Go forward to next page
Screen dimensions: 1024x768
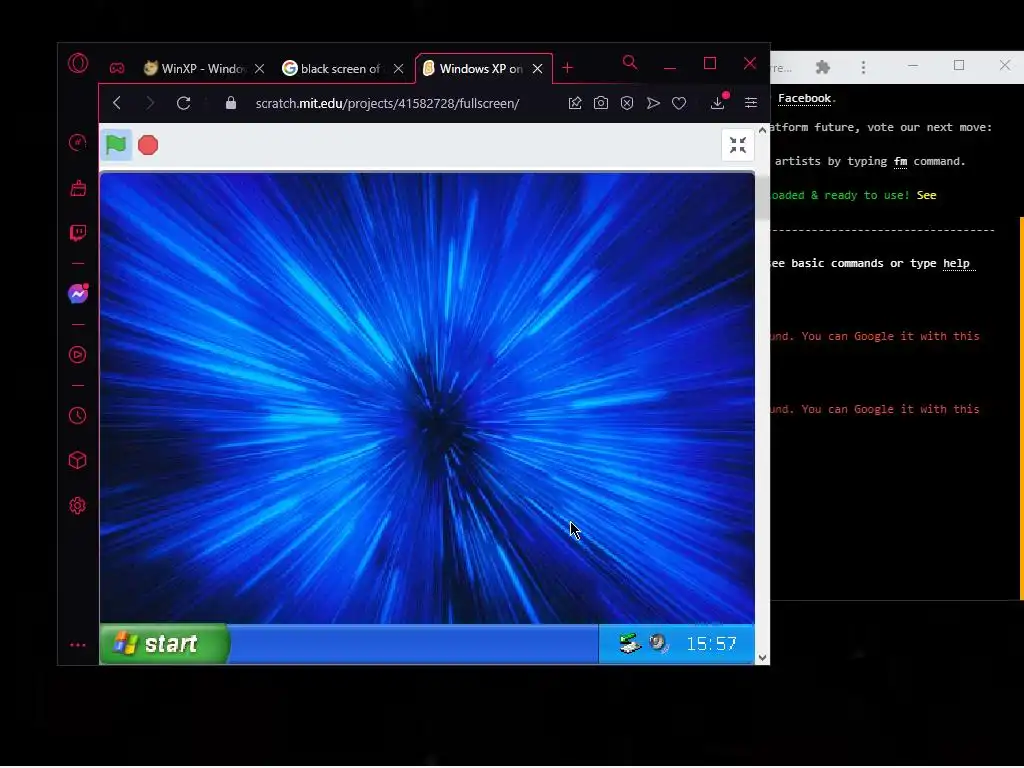(150, 103)
